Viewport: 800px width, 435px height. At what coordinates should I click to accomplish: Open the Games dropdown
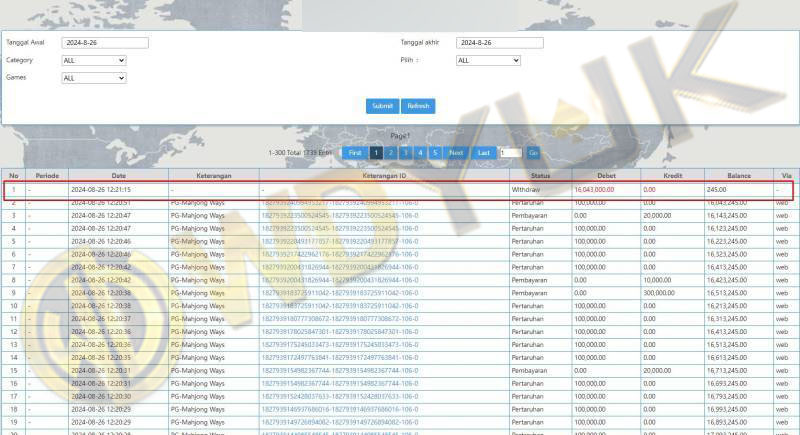click(93, 77)
